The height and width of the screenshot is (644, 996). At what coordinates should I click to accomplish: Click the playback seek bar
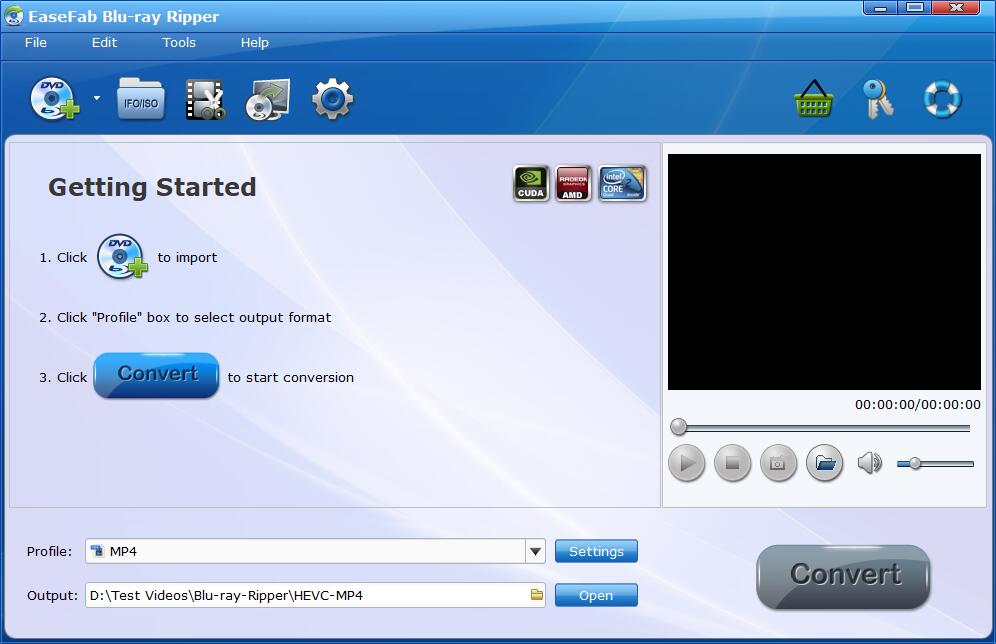(820, 427)
